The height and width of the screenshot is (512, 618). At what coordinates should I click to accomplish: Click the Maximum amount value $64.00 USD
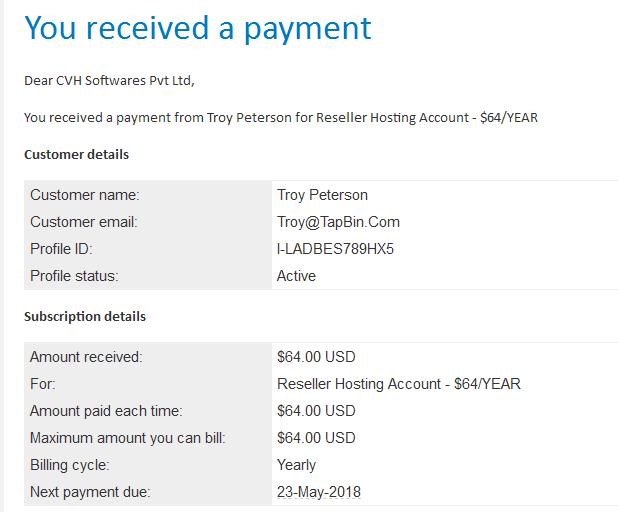316,438
